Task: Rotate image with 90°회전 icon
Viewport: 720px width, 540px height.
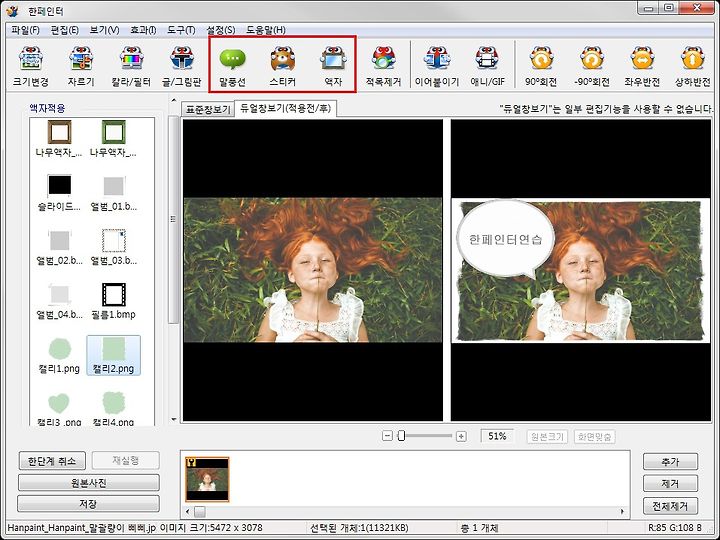Action: (541, 67)
